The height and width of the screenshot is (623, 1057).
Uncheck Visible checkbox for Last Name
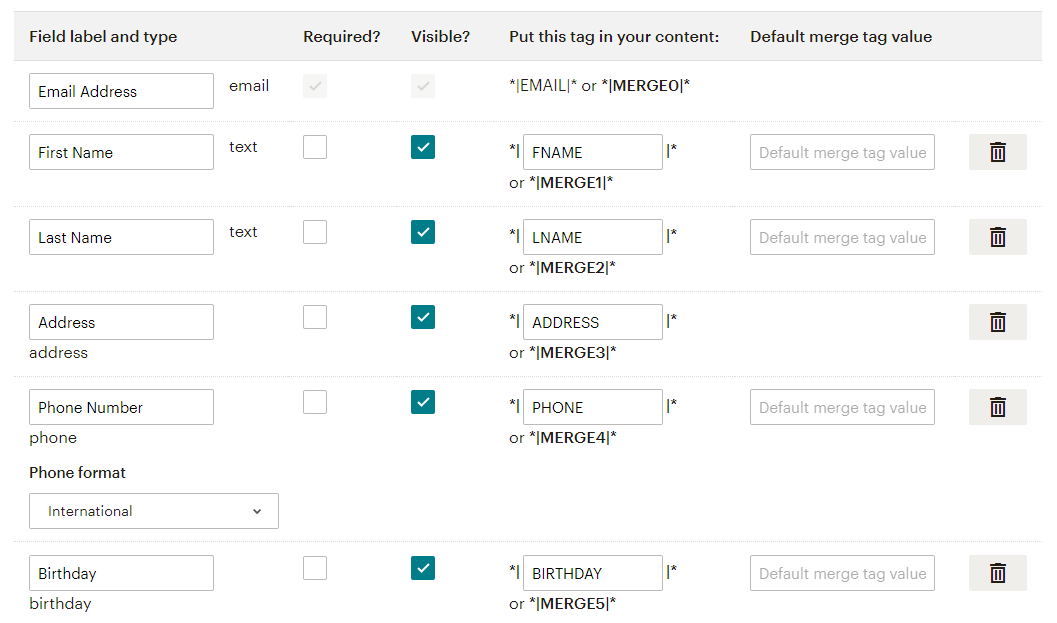[x=423, y=232]
